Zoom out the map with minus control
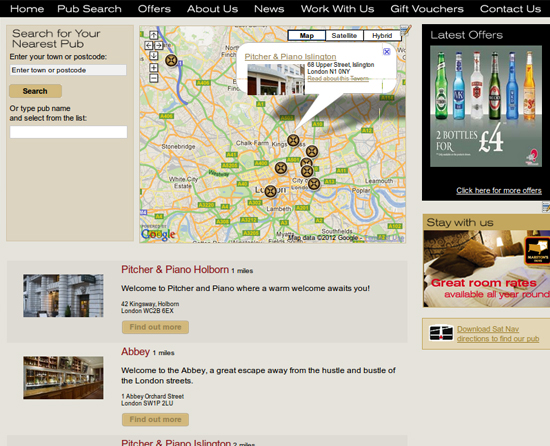Screen dimensions: 550x446 154,78
